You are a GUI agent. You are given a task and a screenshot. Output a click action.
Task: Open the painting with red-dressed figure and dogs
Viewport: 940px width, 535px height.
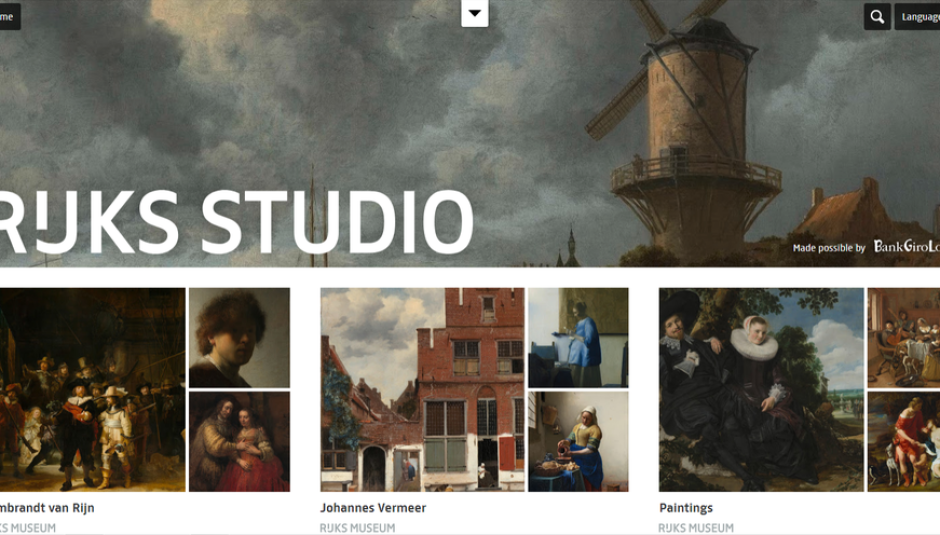pos(903,441)
